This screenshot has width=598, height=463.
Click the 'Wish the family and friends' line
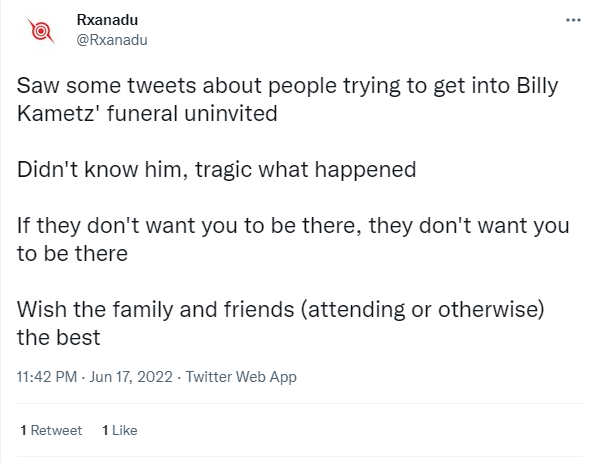[x=281, y=310]
